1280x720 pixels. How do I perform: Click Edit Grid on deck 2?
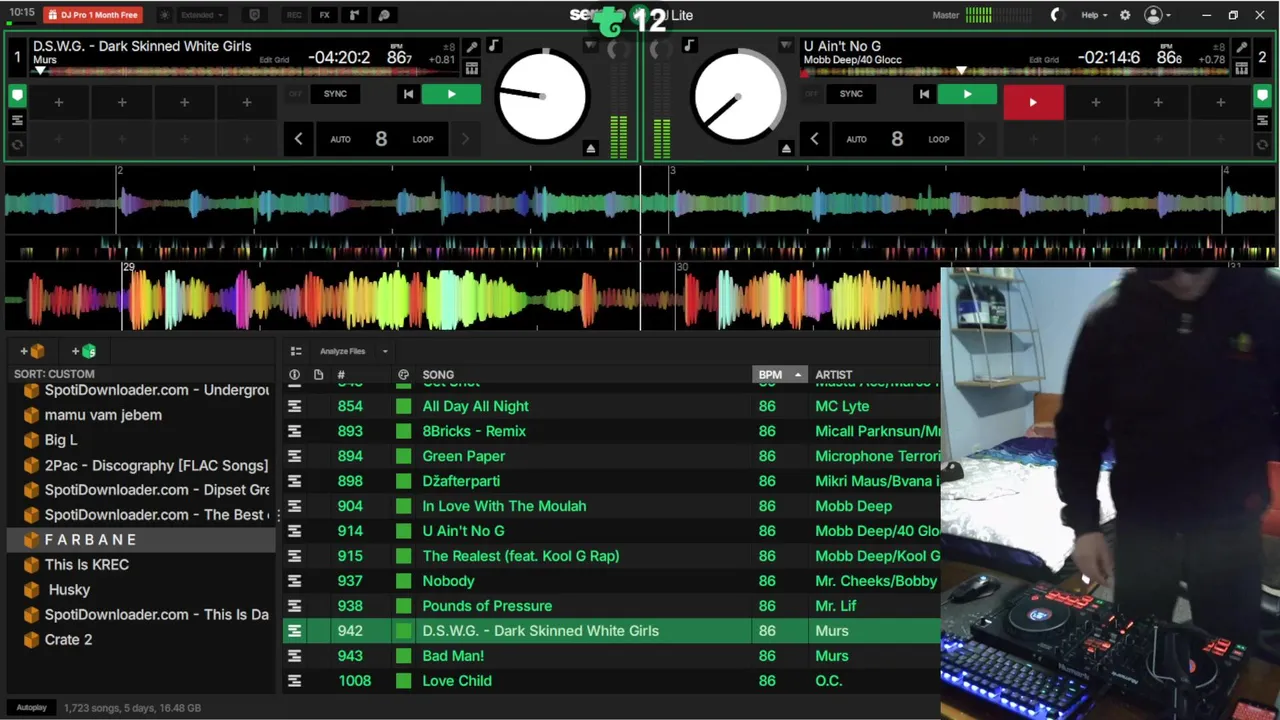1043,60
